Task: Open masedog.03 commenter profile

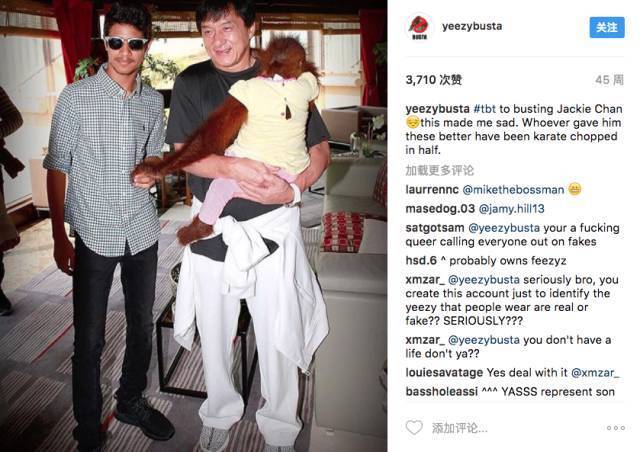Action: click(x=440, y=209)
